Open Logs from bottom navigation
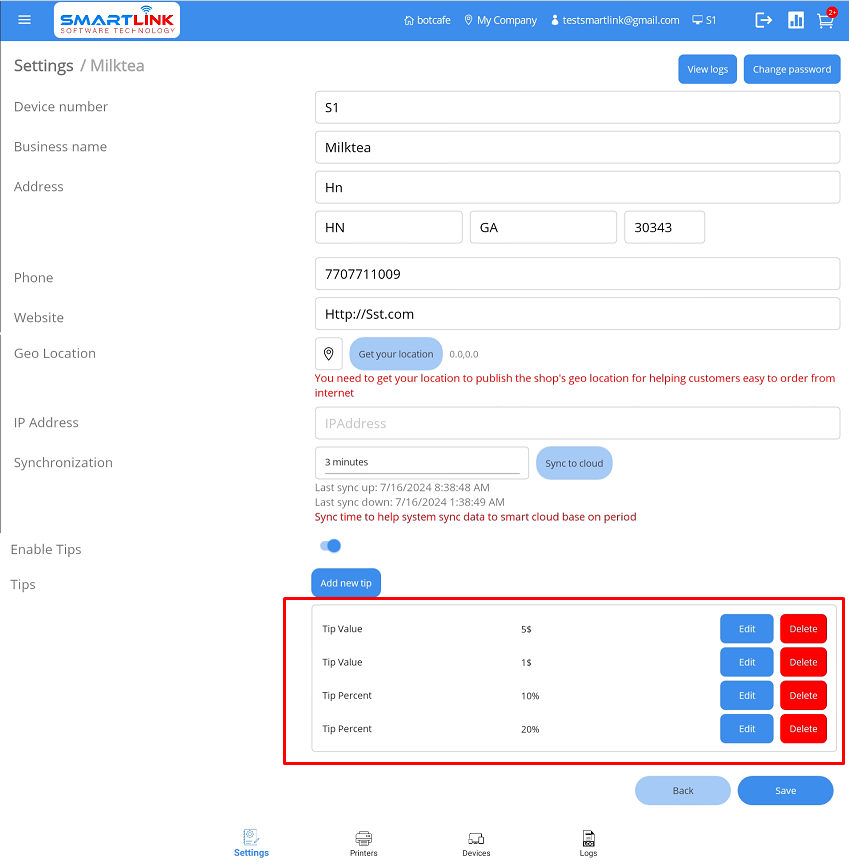The width and height of the screenshot is (849, 868). click(x=588, y=843)
